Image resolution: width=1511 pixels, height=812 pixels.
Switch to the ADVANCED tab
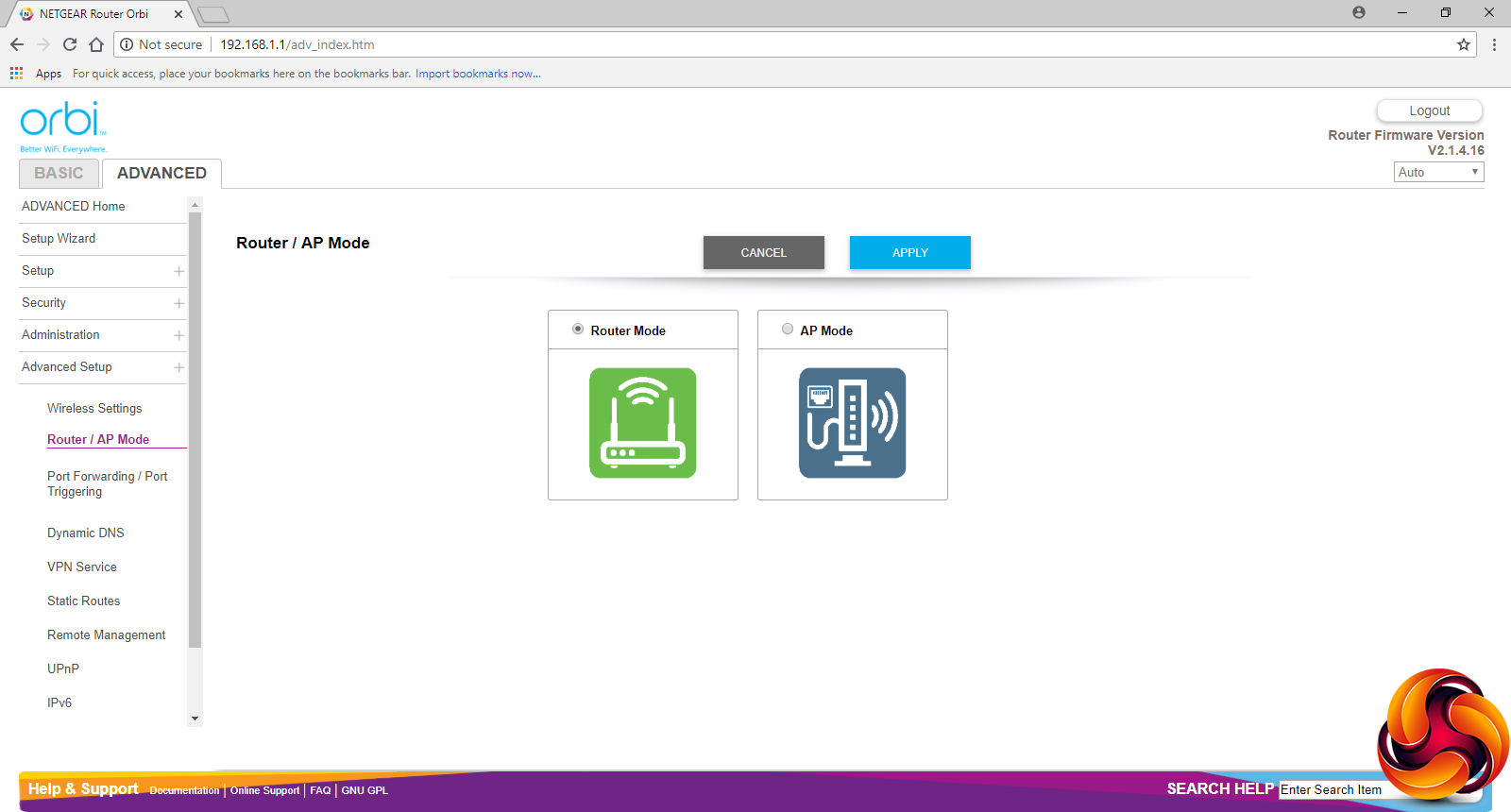161,174
